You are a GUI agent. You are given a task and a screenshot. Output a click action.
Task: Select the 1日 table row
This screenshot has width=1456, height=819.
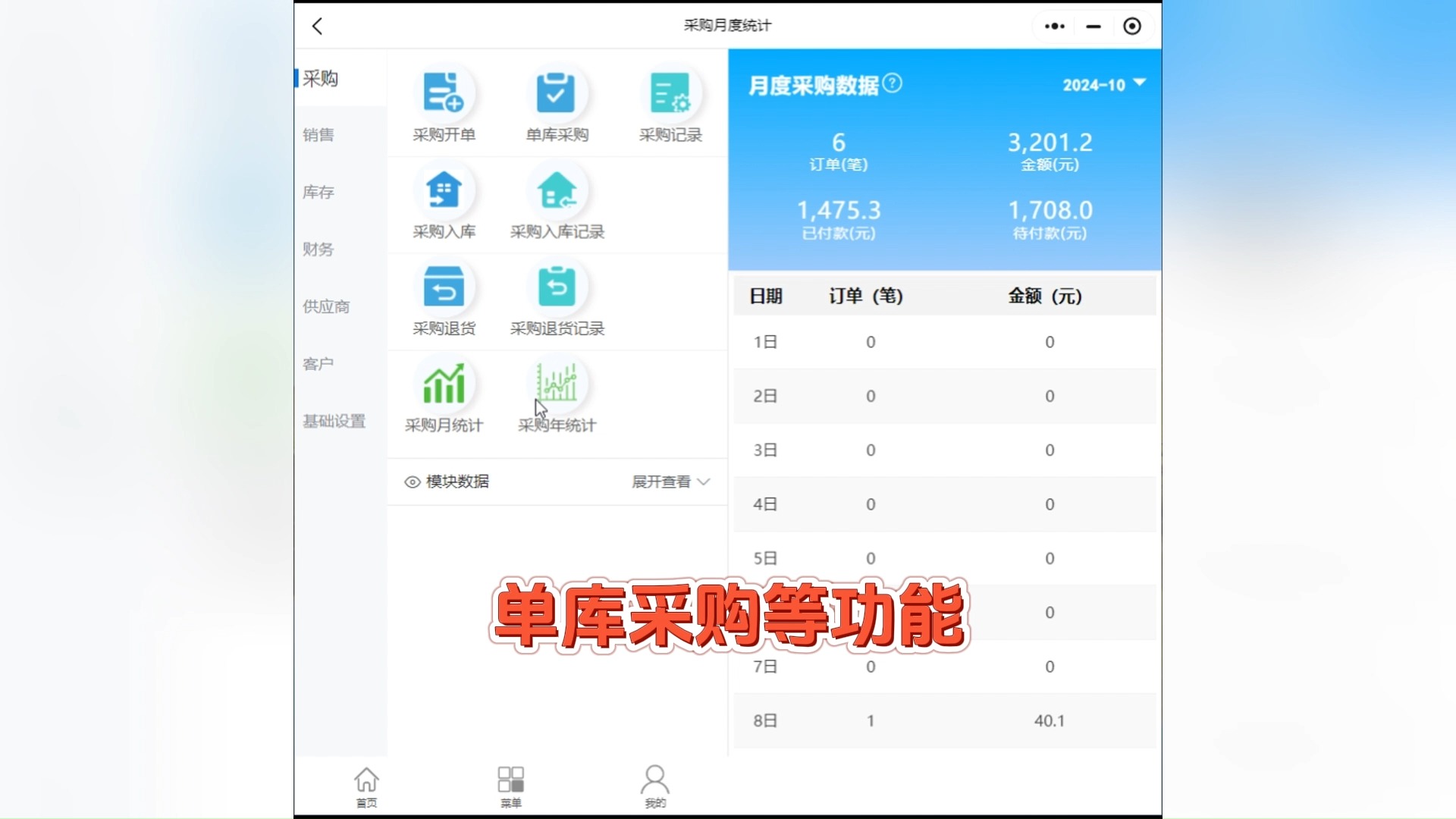click(944, 342)
